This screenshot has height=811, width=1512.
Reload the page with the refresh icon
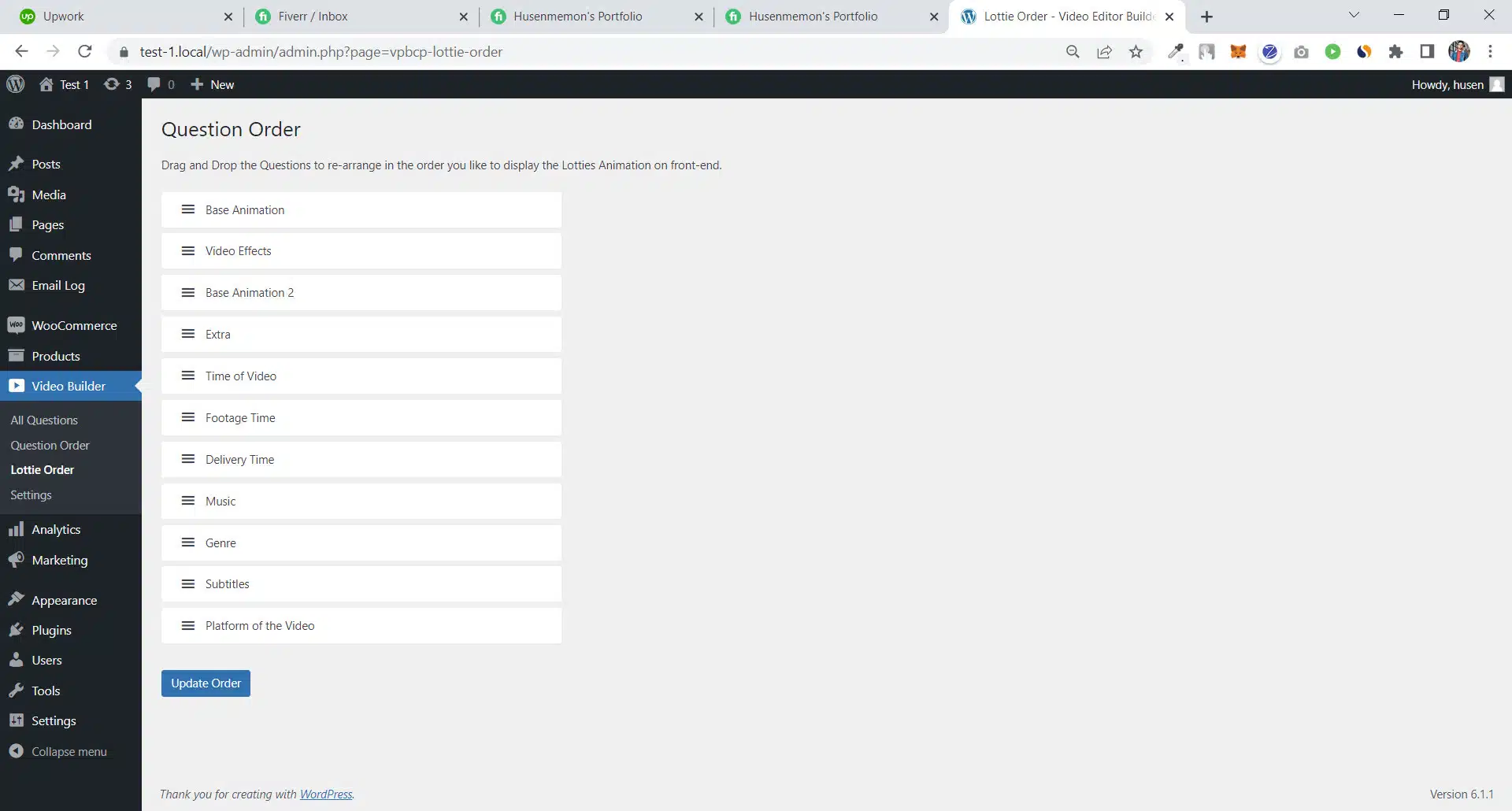pyautogui.click(x=85, y=52)
